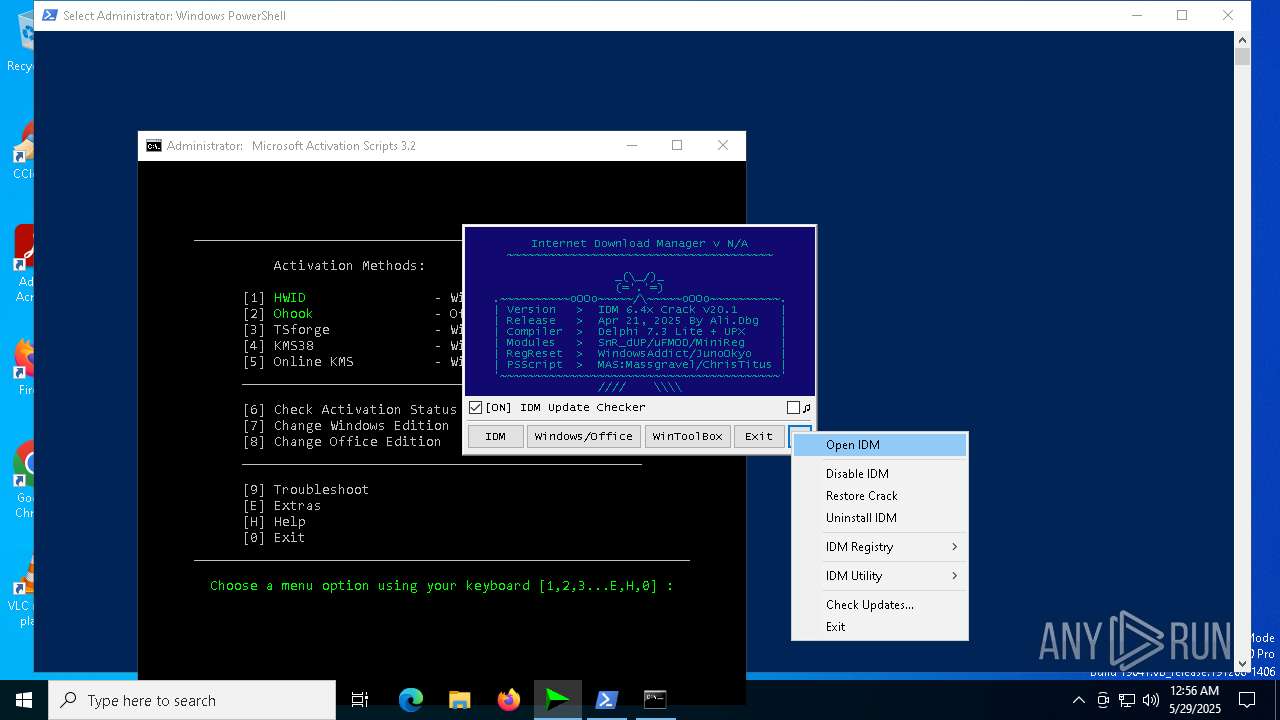Click the [H] Help text

pyautogui.click(x=274, y=522)
